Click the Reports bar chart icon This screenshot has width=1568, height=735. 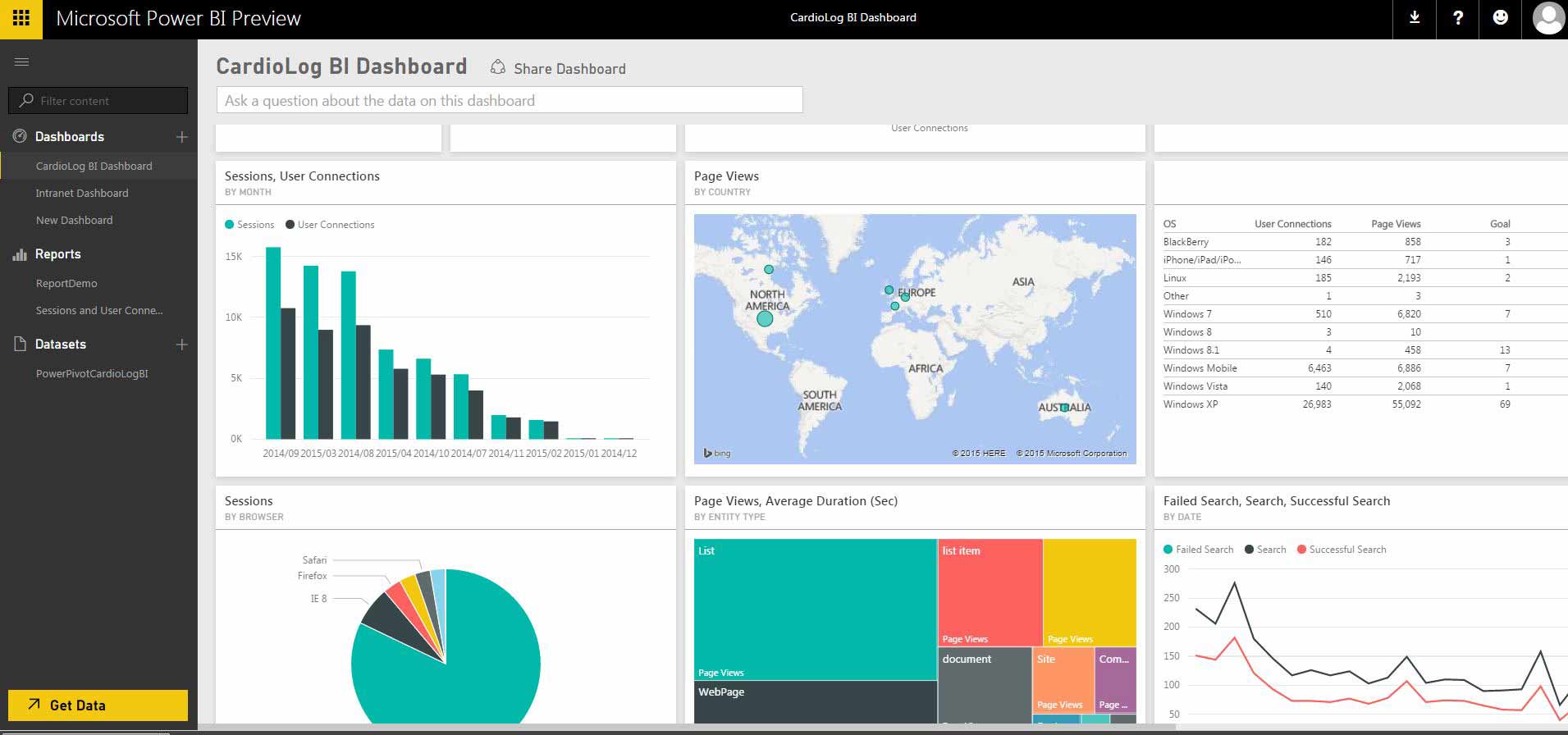21,254
